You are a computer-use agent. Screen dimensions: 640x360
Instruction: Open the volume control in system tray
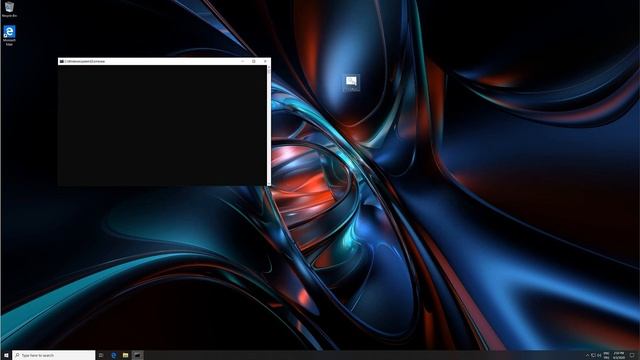(x=599, y=355)
